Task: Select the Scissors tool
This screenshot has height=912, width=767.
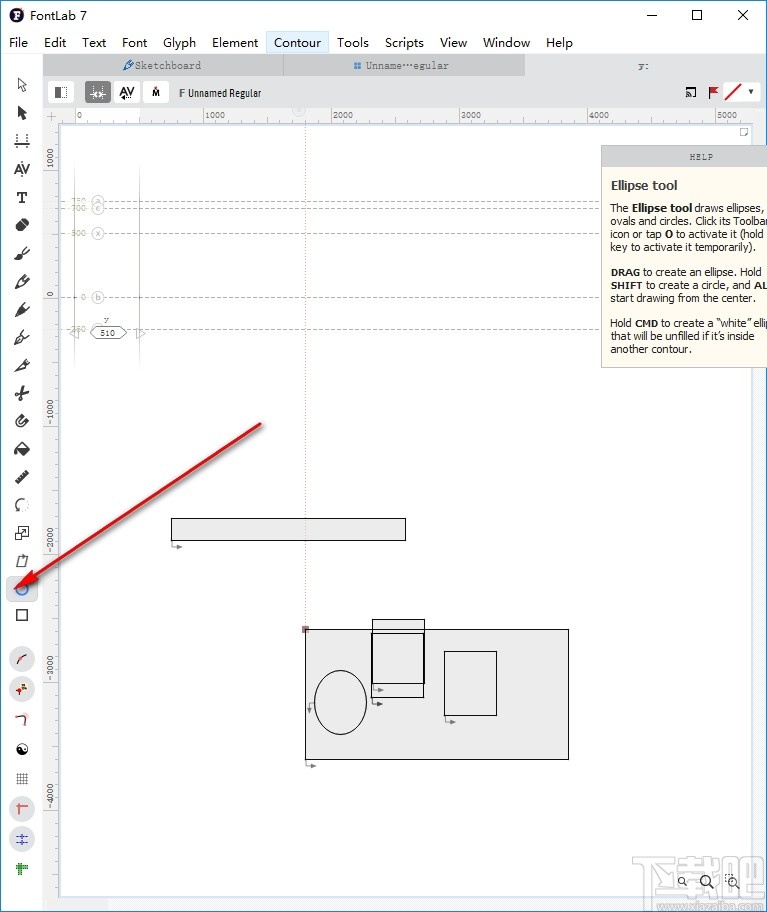Action: tap(22, 393)
